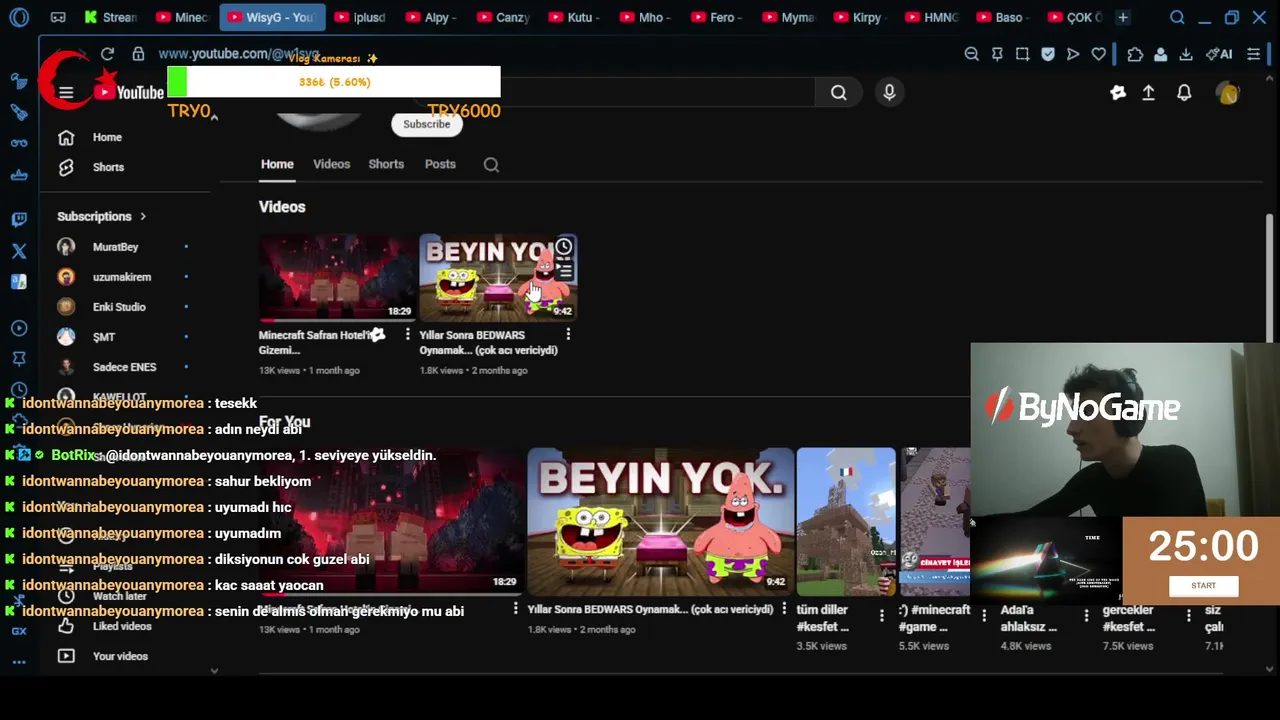The image size is (1280, 720).
Task: Open options for Minecraft Safran Hotel video
Action: (407, 335)
